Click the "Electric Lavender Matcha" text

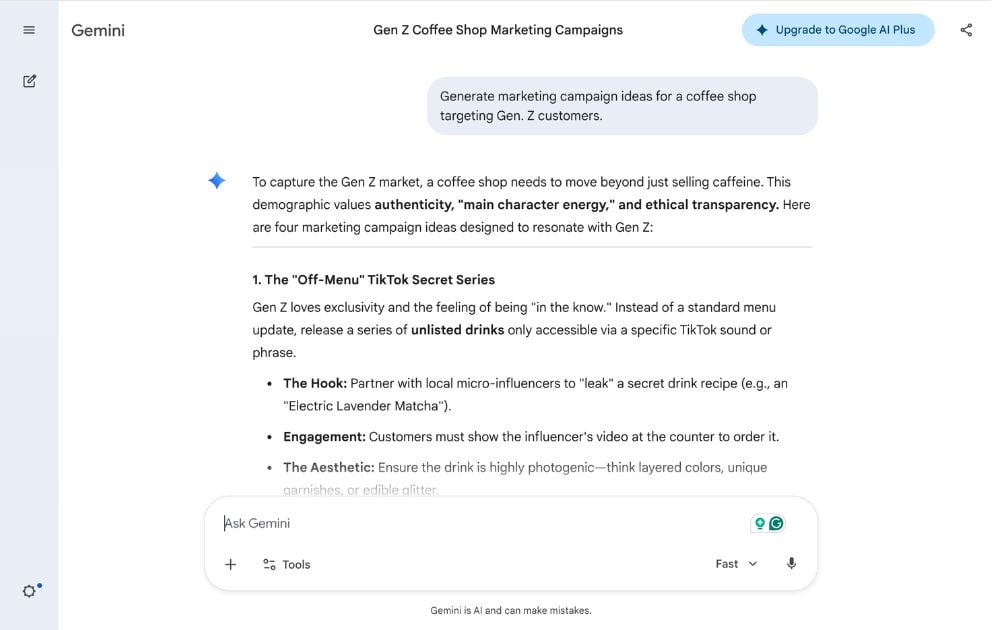(x=364, y=406)
